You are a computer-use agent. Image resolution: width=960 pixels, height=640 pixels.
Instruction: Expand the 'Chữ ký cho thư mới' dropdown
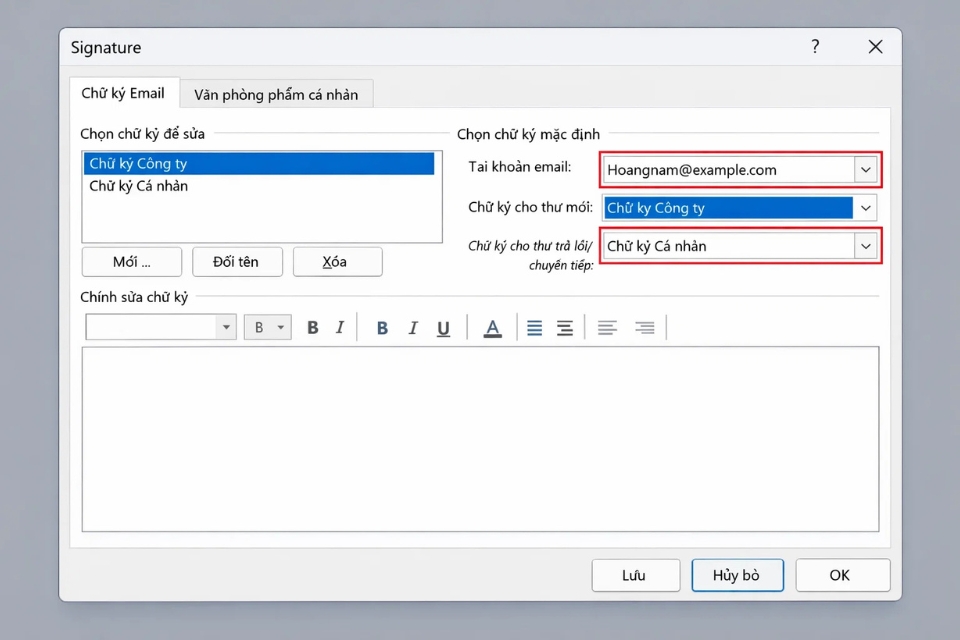(866, 208)
